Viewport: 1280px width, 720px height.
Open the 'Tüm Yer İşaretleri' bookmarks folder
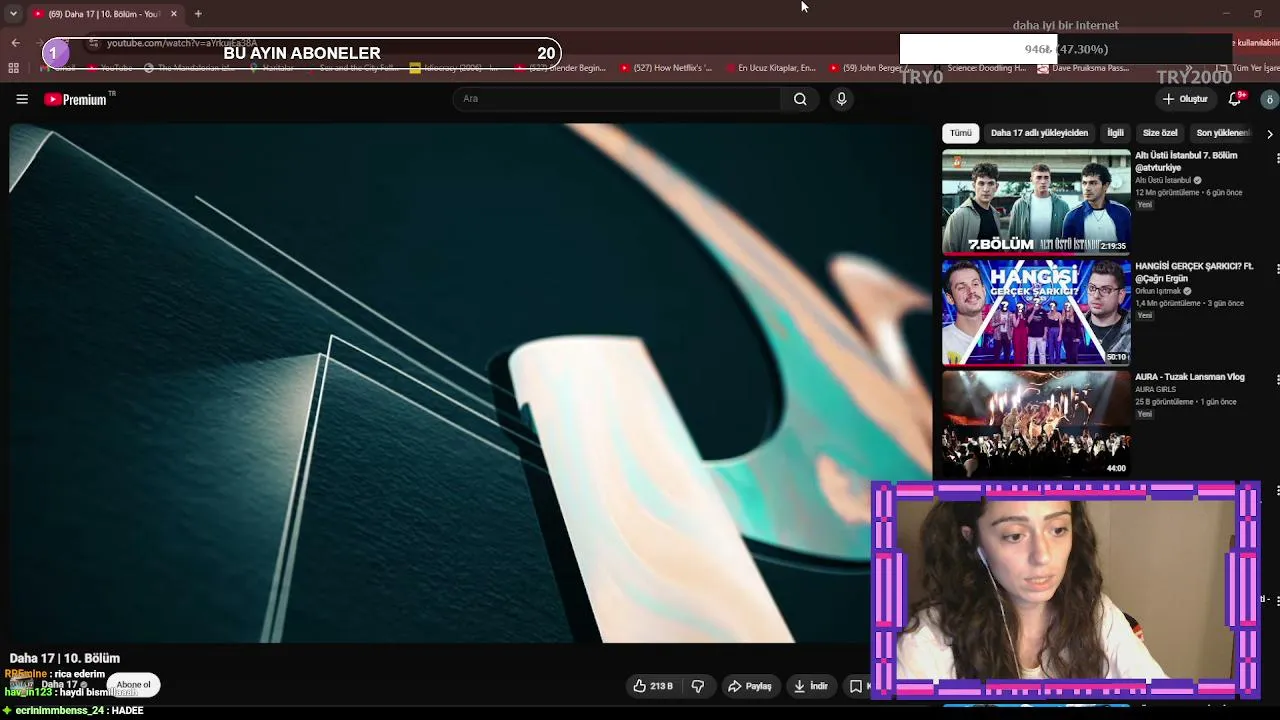(1249, 68)
